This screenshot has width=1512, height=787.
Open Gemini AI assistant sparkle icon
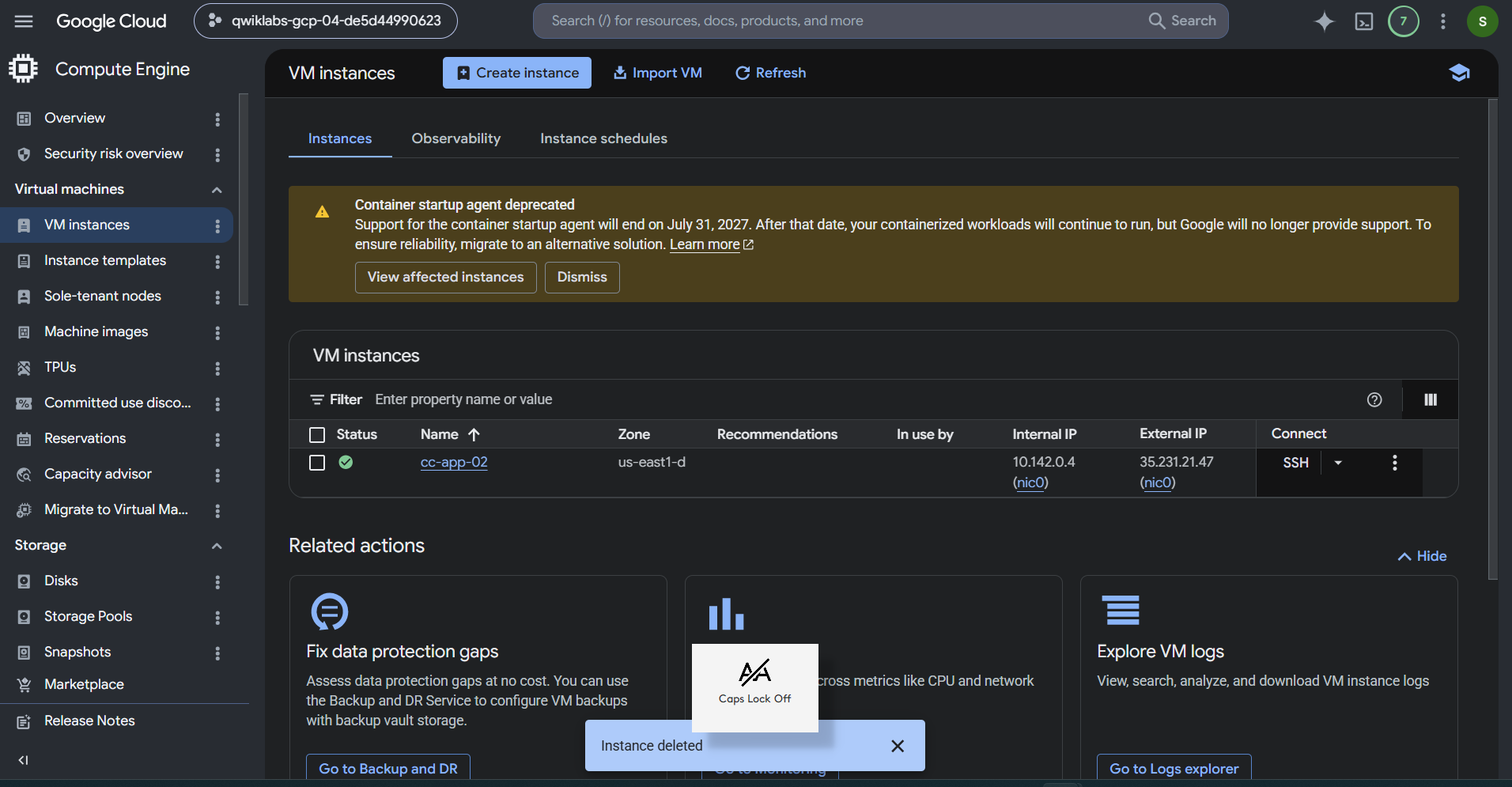click(x=1325, y=21)
